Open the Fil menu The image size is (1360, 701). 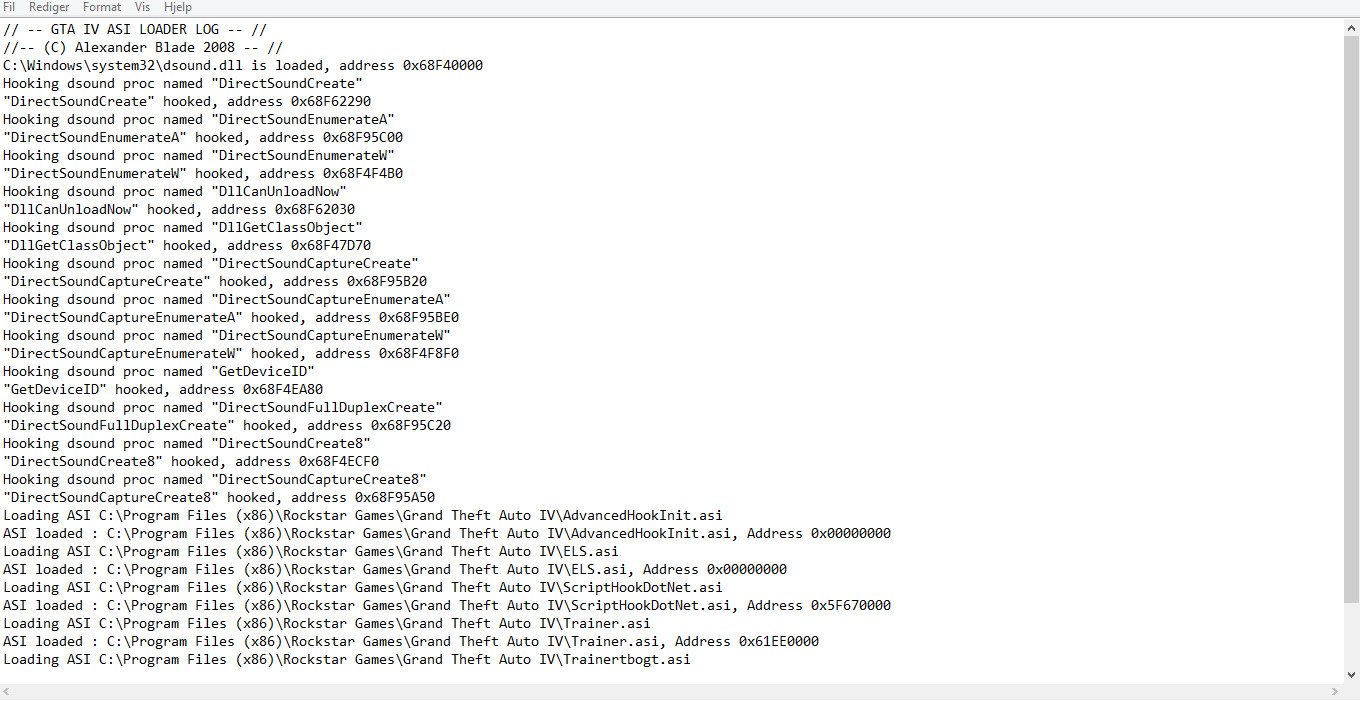pos(9,7)
